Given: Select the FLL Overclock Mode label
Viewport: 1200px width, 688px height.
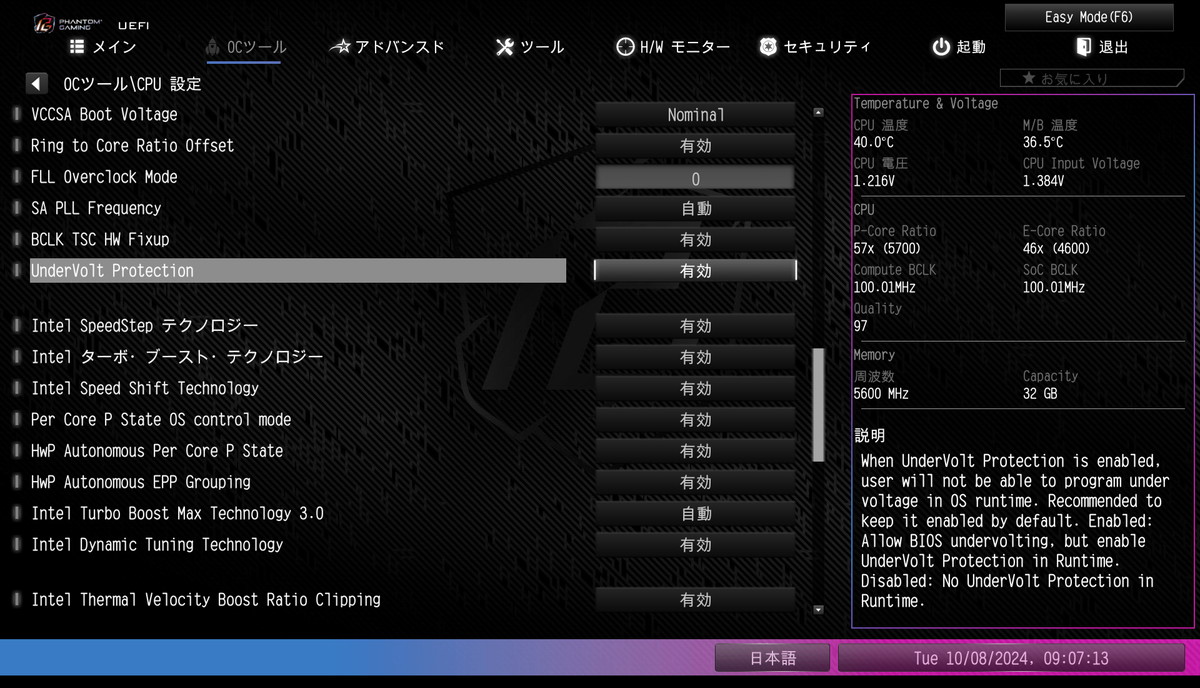Looking at the screenshot, I should [104, 177].
